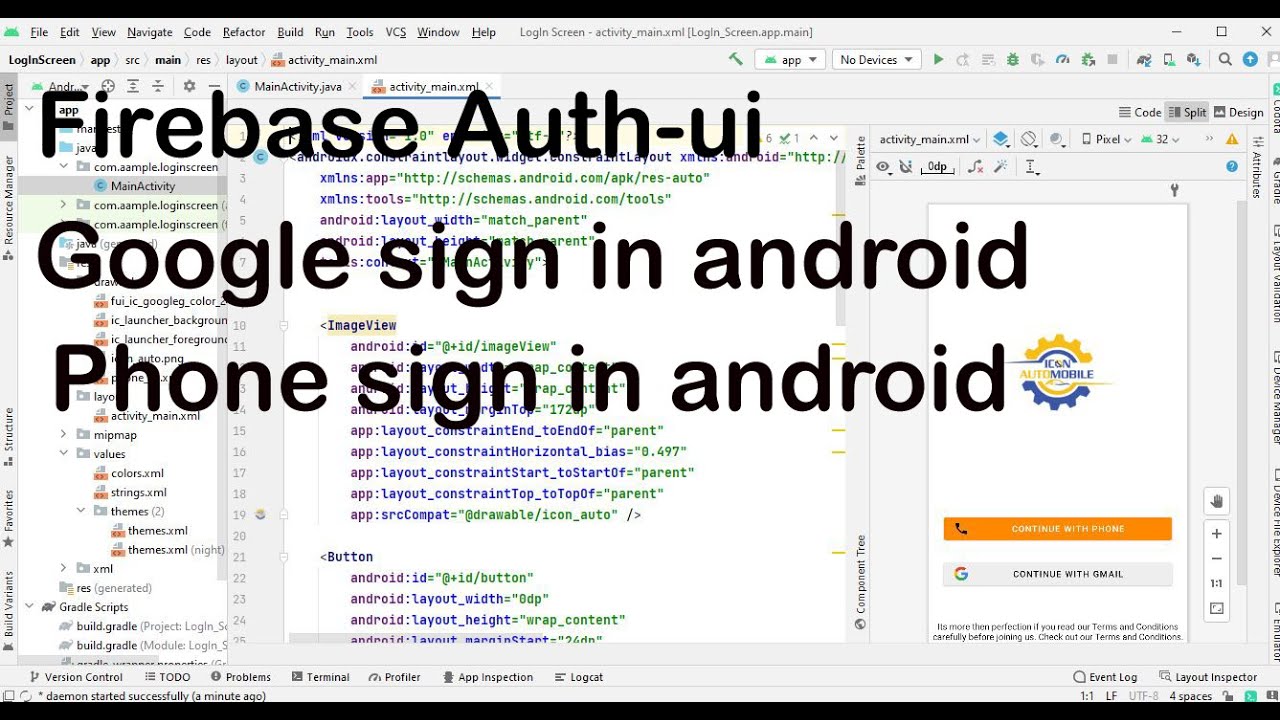Zoom out the layout preview
Image resolution: width=1280 pixels, height=720 pixels.
[1217, 559]
